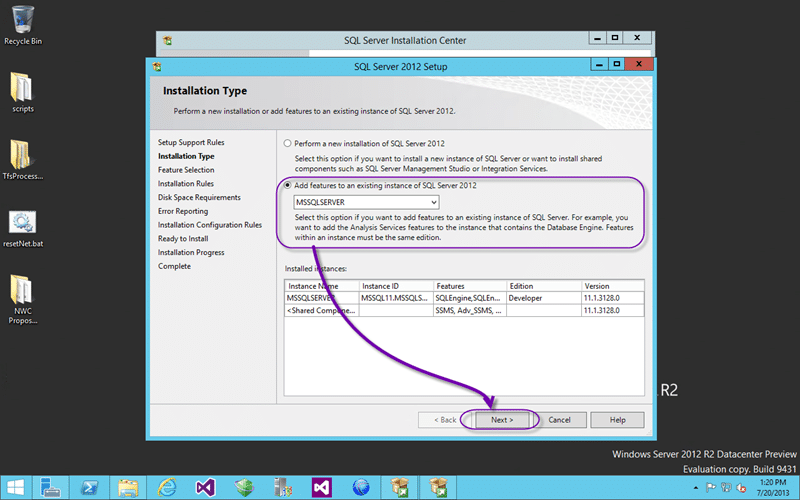The width and height of the screenshot is (800, 500).
Task: Open the taskbar clock showing 1:20 PM
Action: (x=772, y=488)
